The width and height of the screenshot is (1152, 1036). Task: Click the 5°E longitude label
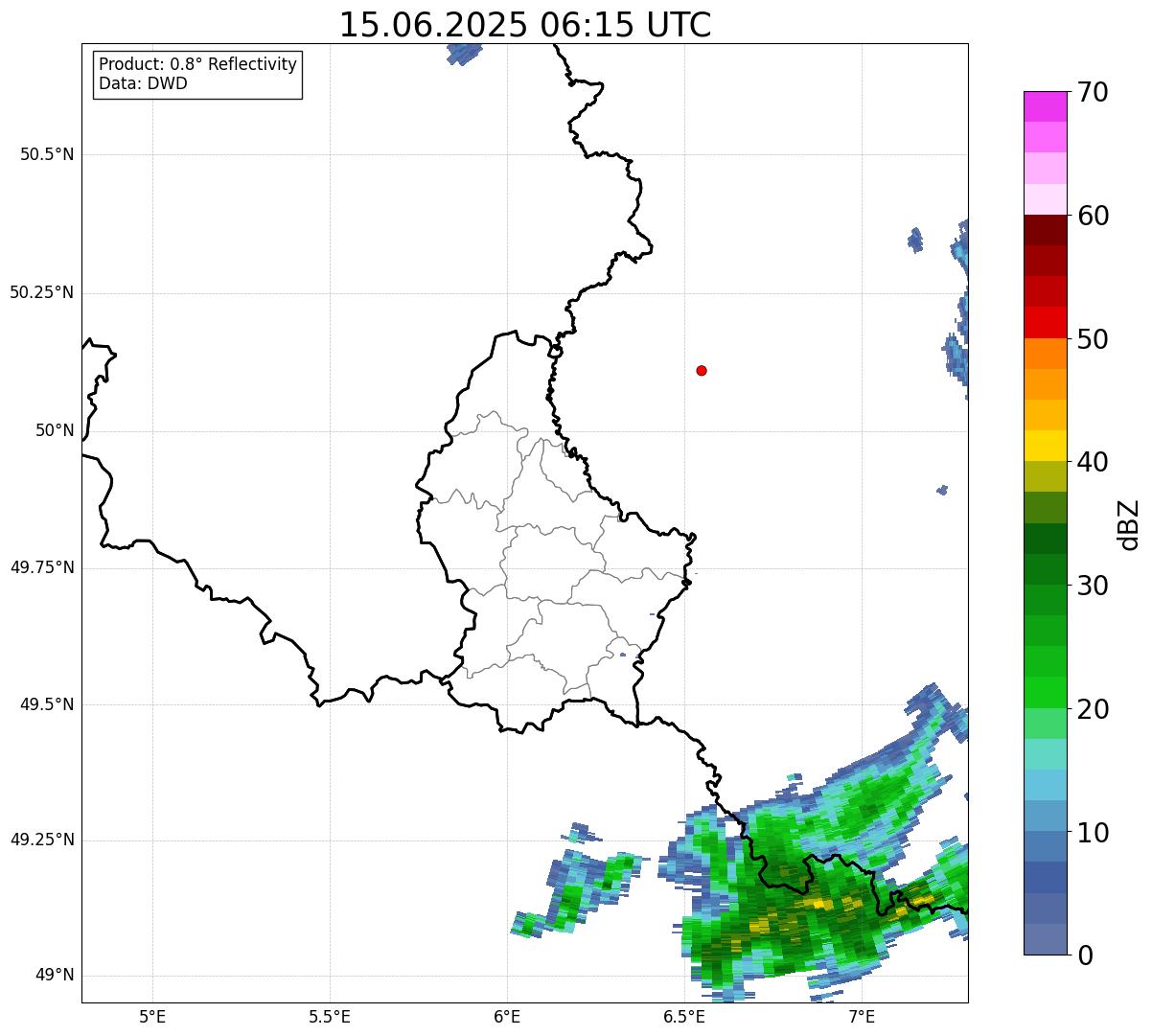point(152,1016)
